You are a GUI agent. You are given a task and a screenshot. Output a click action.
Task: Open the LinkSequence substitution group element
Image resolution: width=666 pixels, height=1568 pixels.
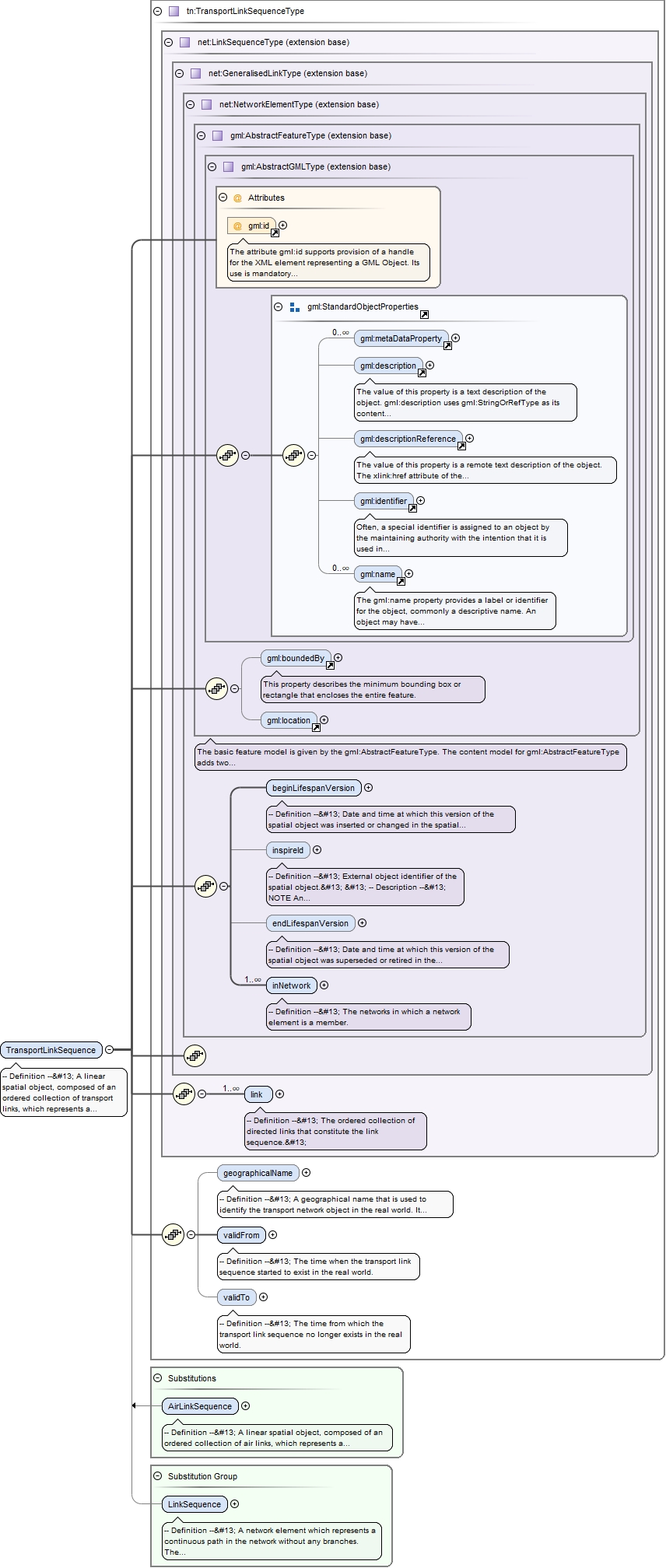[x=195, y=1504]
